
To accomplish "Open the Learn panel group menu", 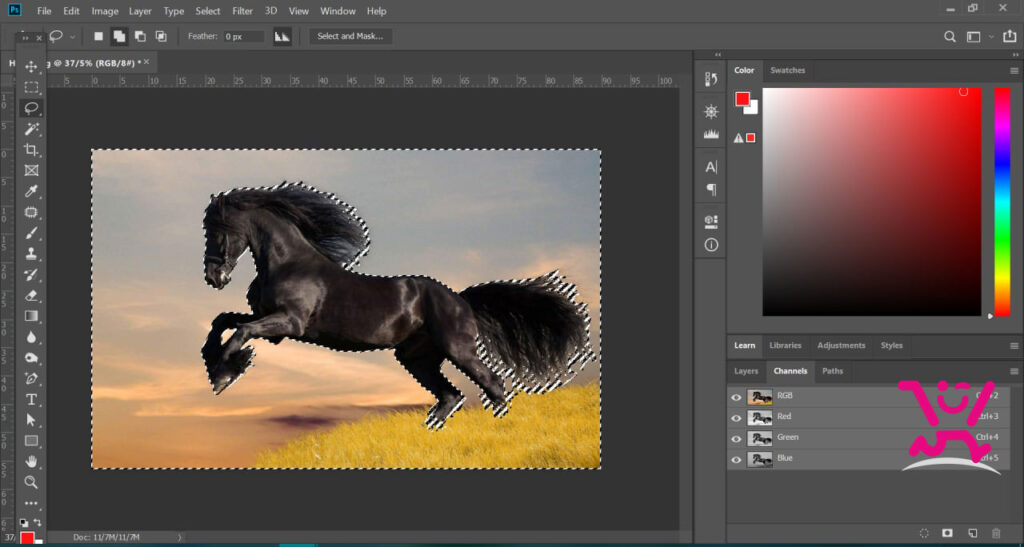I will (1014, 346).
